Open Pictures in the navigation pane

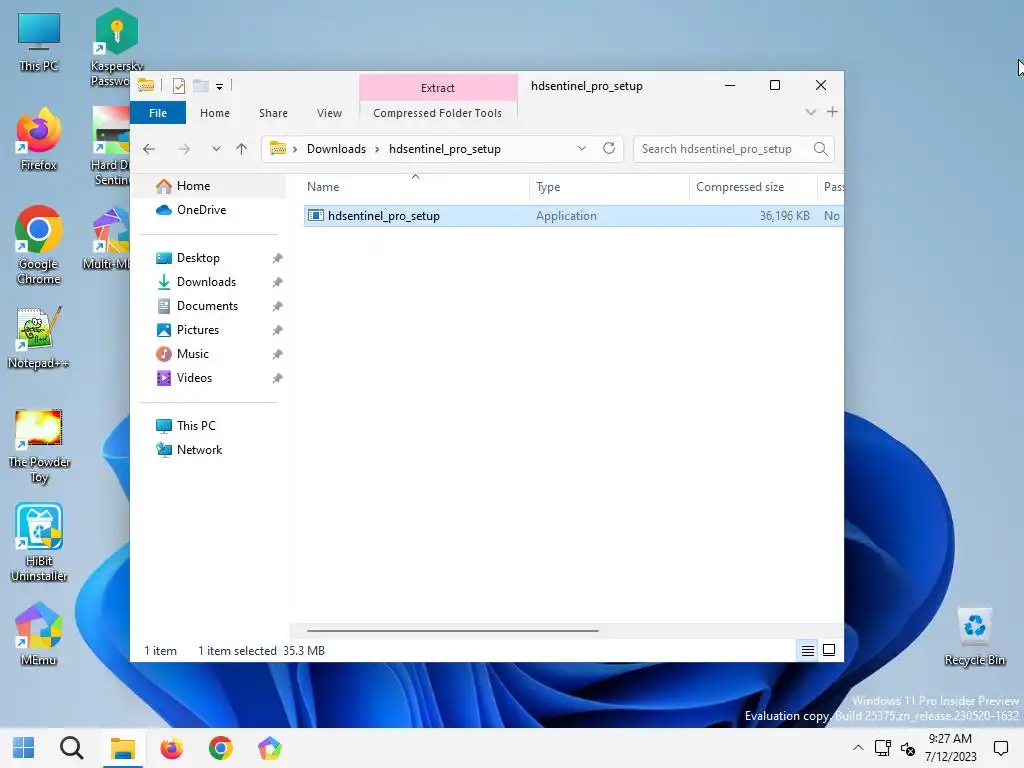(197, 330)
